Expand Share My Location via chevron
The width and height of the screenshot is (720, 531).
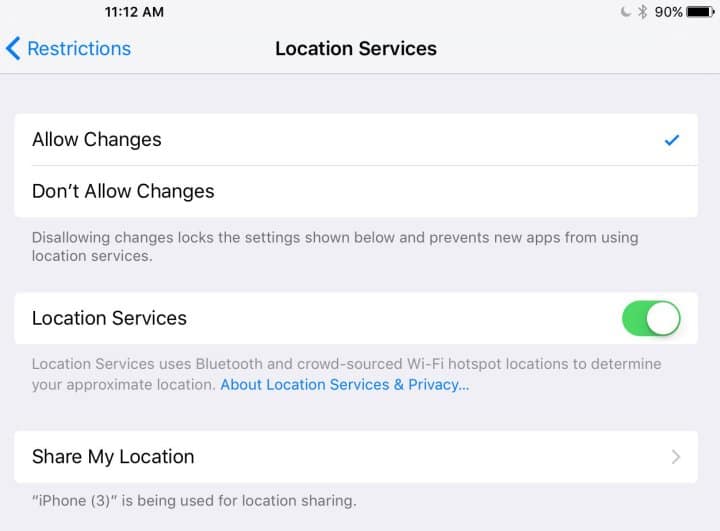click(x=675, y=457)
